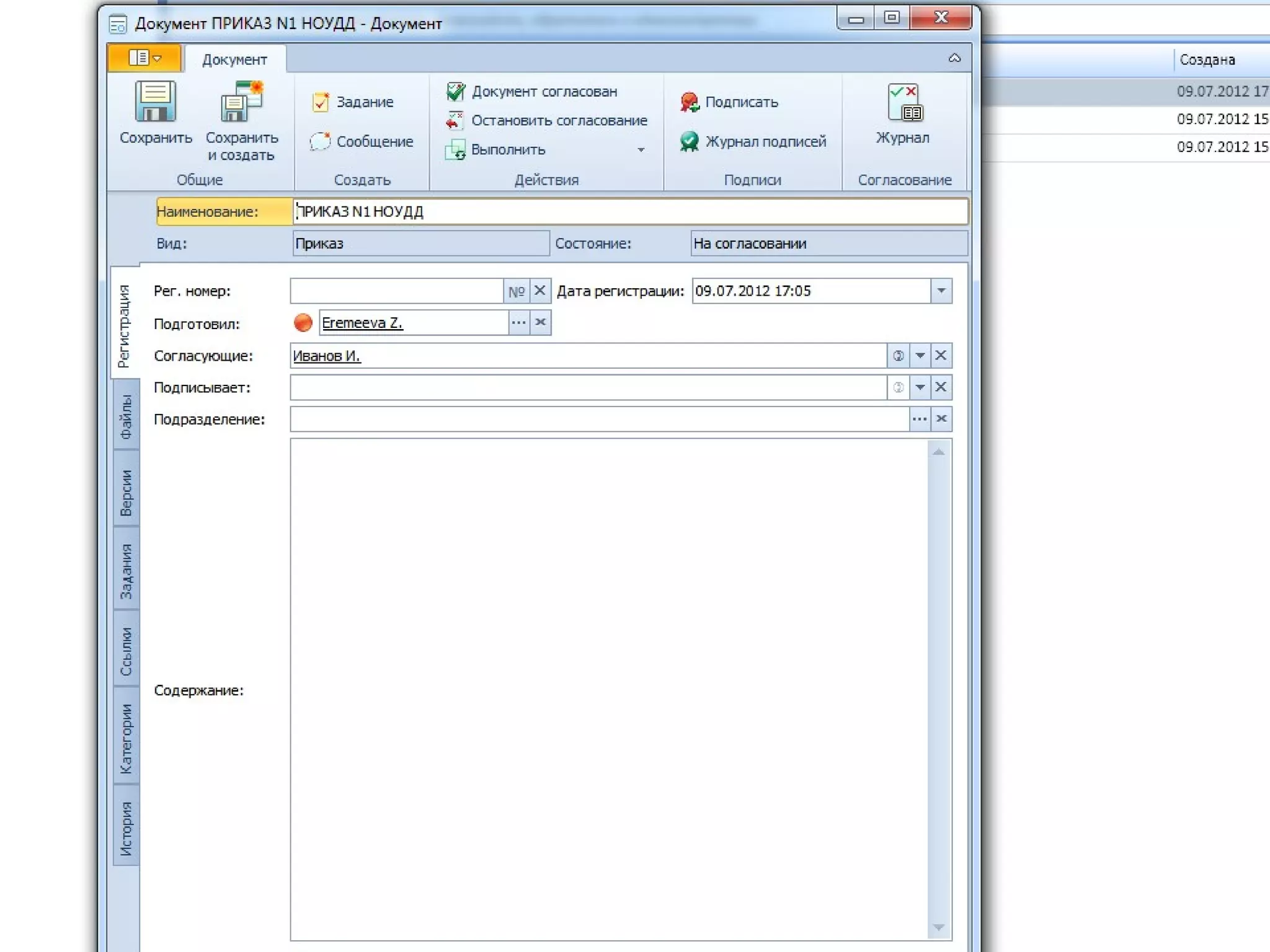Image resolution: width=1270 pixels, height=952 pixels.
Task: Click inside the Содержание text area
Action: click(x=609, y=688)
